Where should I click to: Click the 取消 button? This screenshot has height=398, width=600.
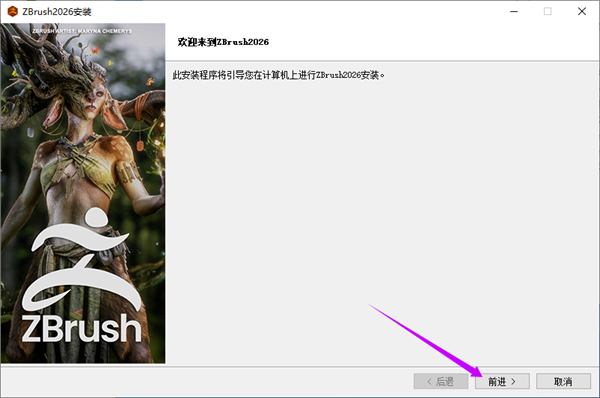pos(563,381)
